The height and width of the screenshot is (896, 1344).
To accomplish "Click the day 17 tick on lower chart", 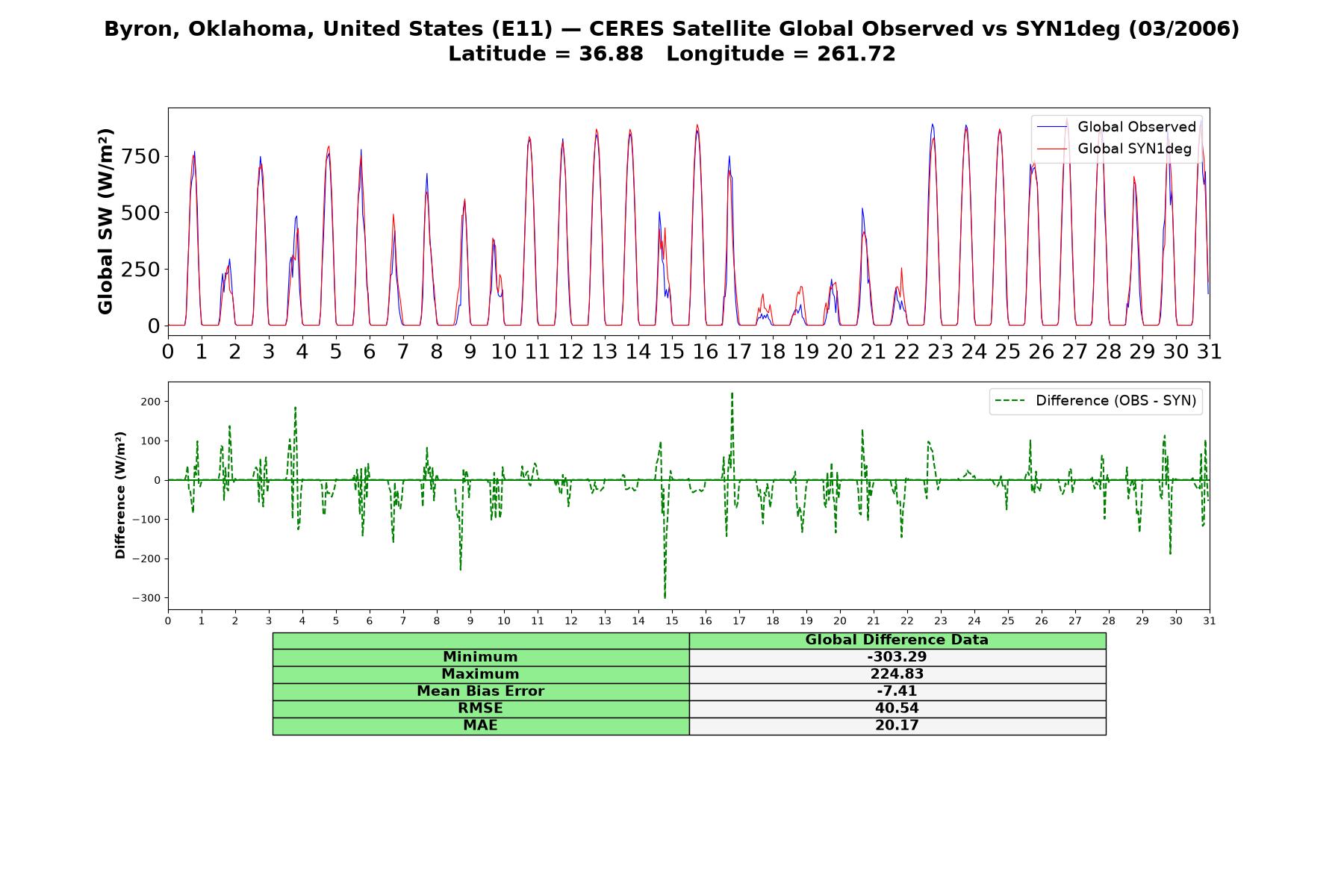I will (738, 621).
